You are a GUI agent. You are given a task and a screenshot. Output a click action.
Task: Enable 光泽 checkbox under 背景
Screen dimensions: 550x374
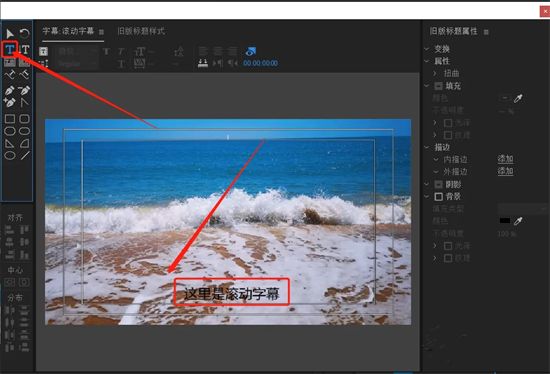click(448, 246)
